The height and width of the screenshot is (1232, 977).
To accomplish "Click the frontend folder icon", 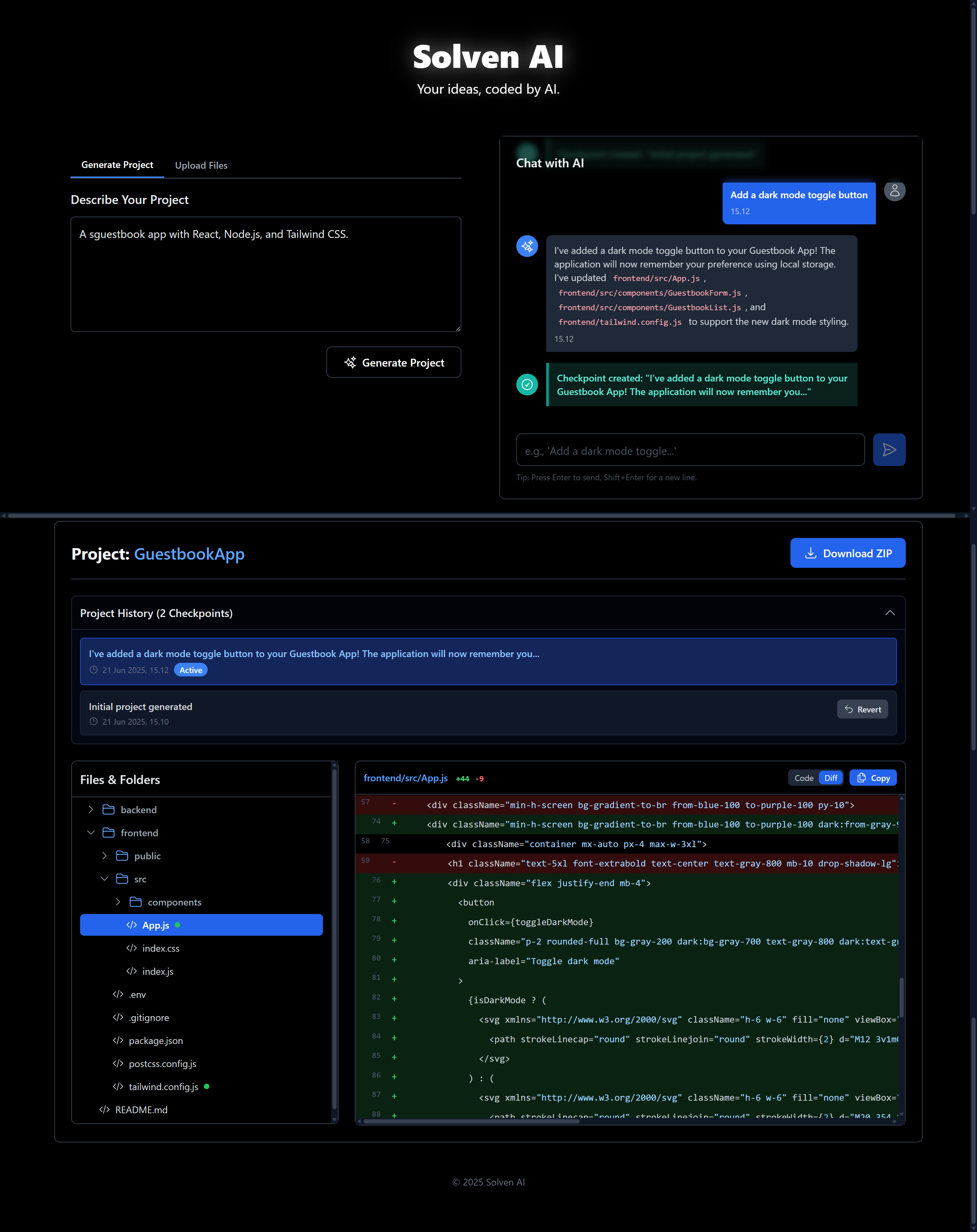I will [109, 833].
